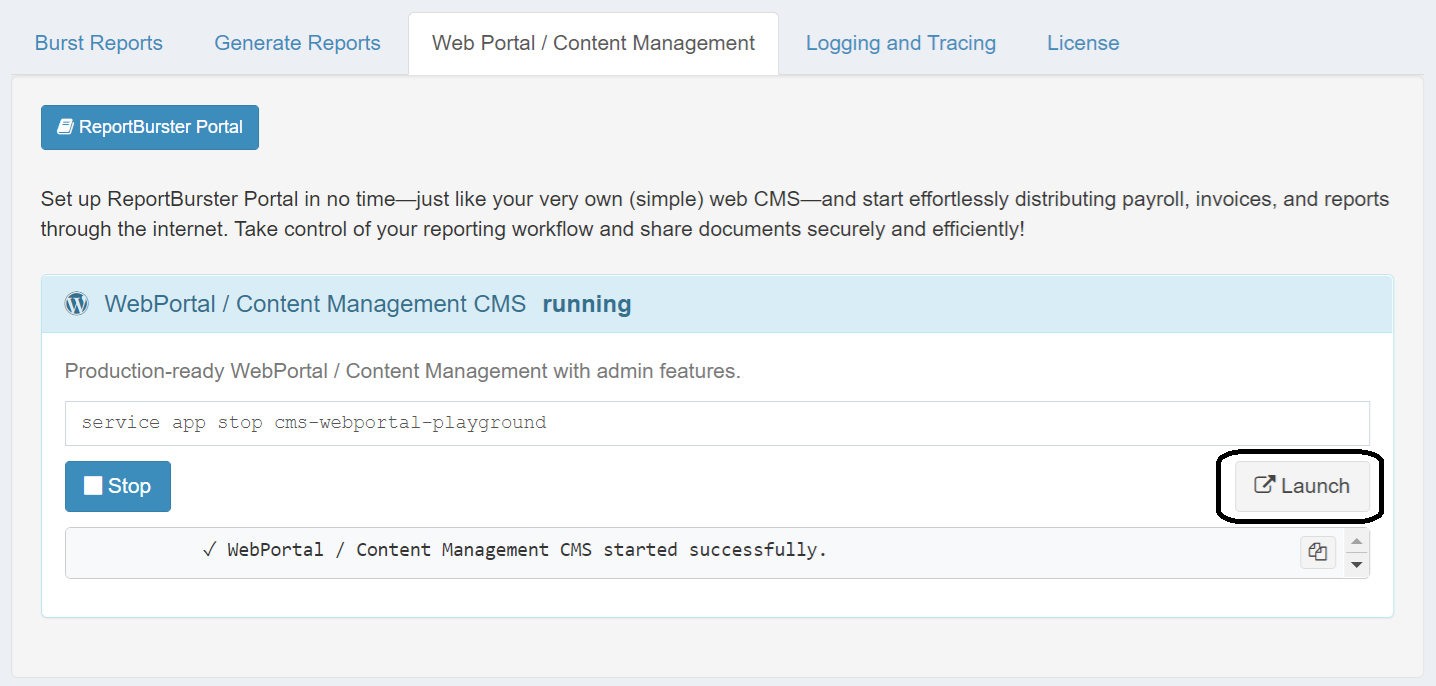Click the Production-ready WebPortal description text
The image size is (1436, 686).
click(x=402, y=371)
